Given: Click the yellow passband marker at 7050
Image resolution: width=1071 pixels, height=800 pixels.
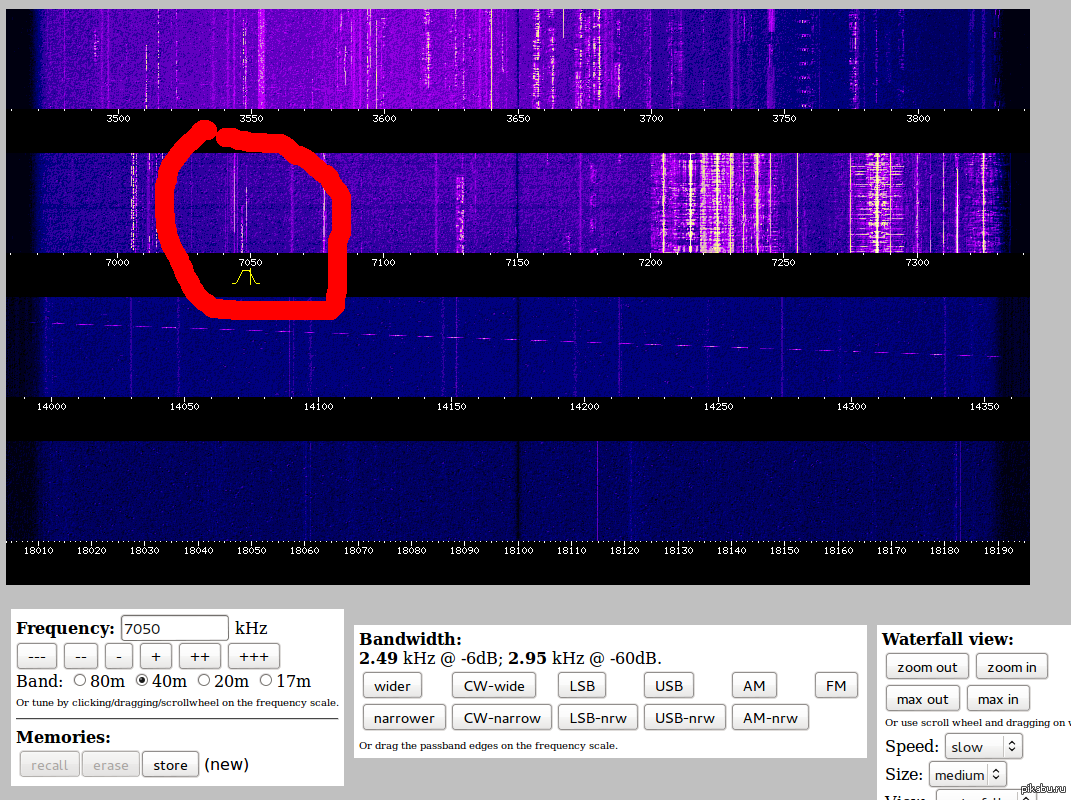Looking at the screenshot, I should pos(246,278).
